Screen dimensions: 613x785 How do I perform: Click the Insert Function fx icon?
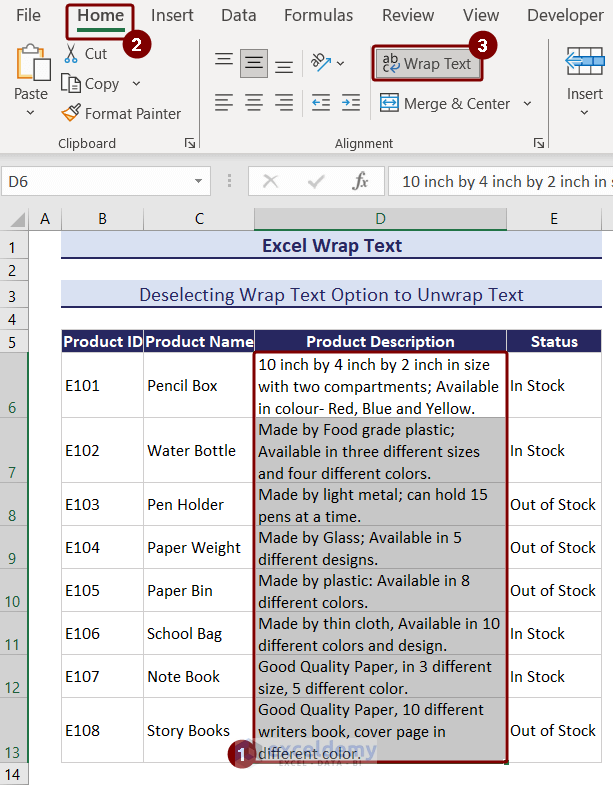coord(361,181)
